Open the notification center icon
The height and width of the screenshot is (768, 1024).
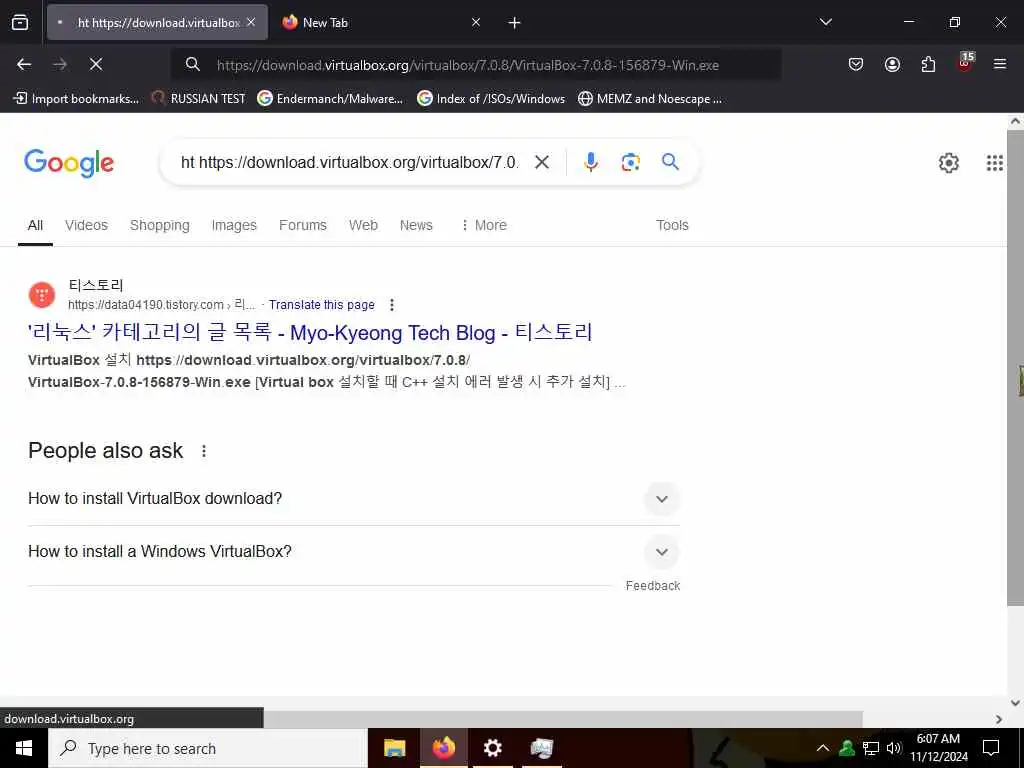tap(991, 748)
